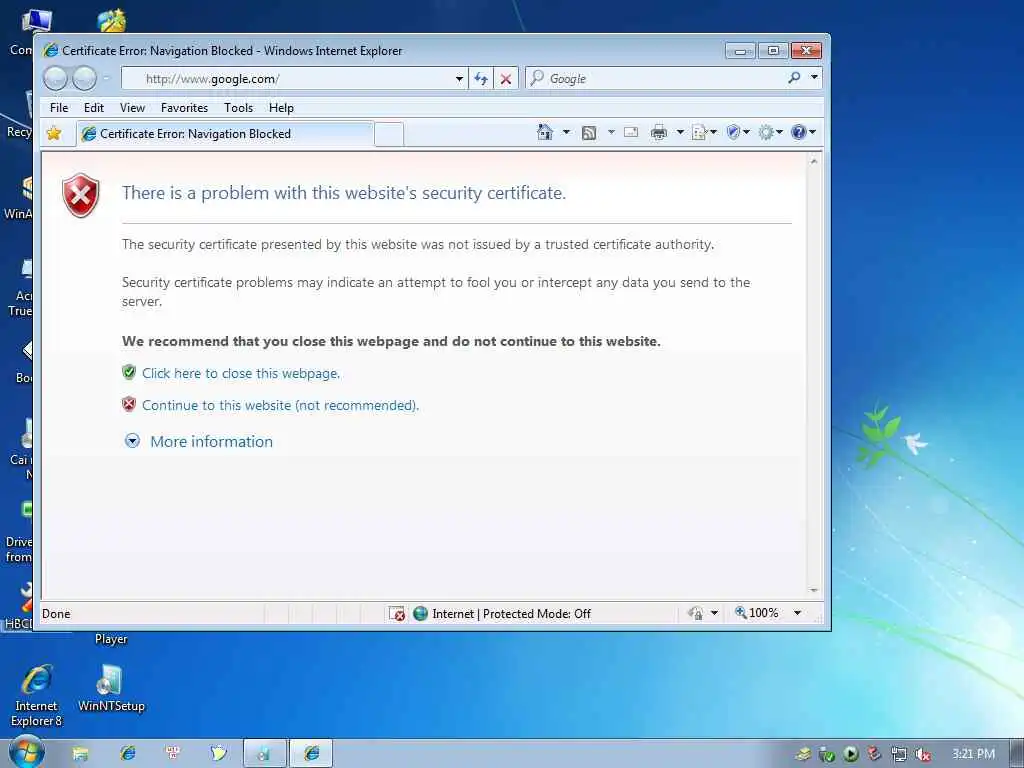Viewport: 1024px width, 768px height.
Task: Open the Print dropdown arrow
Action: [680, 133]
